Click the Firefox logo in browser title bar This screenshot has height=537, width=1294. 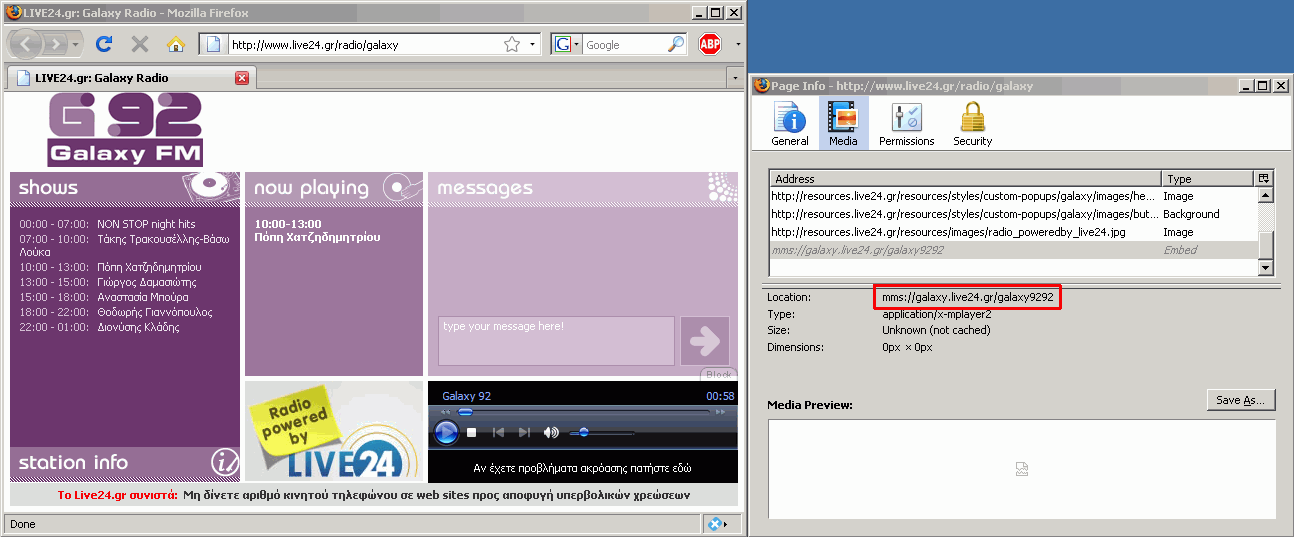[13, 12]
